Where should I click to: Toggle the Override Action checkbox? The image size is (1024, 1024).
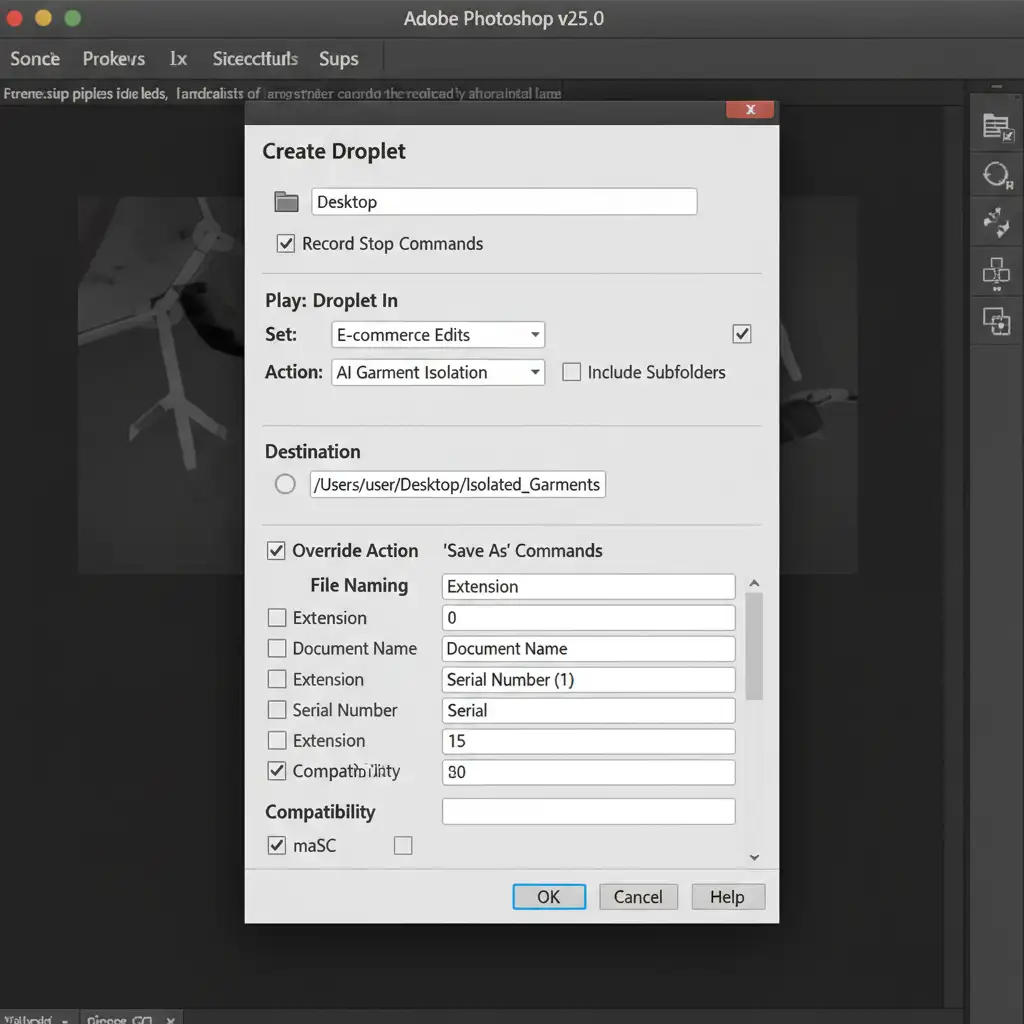tap(276, 551)
